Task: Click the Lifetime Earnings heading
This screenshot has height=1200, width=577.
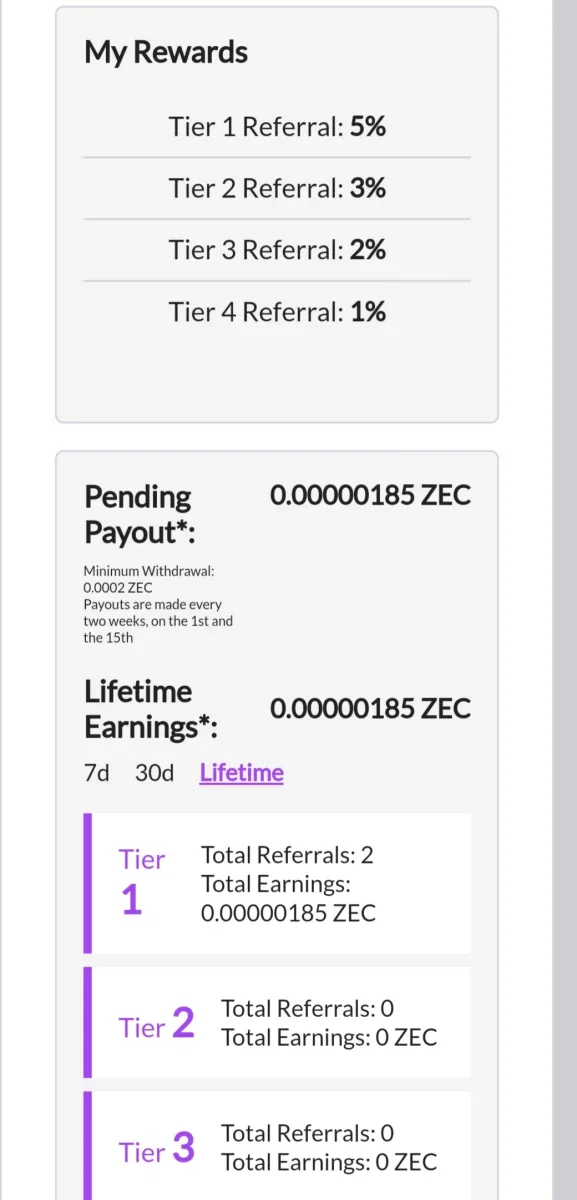Action: pos(151,709)
